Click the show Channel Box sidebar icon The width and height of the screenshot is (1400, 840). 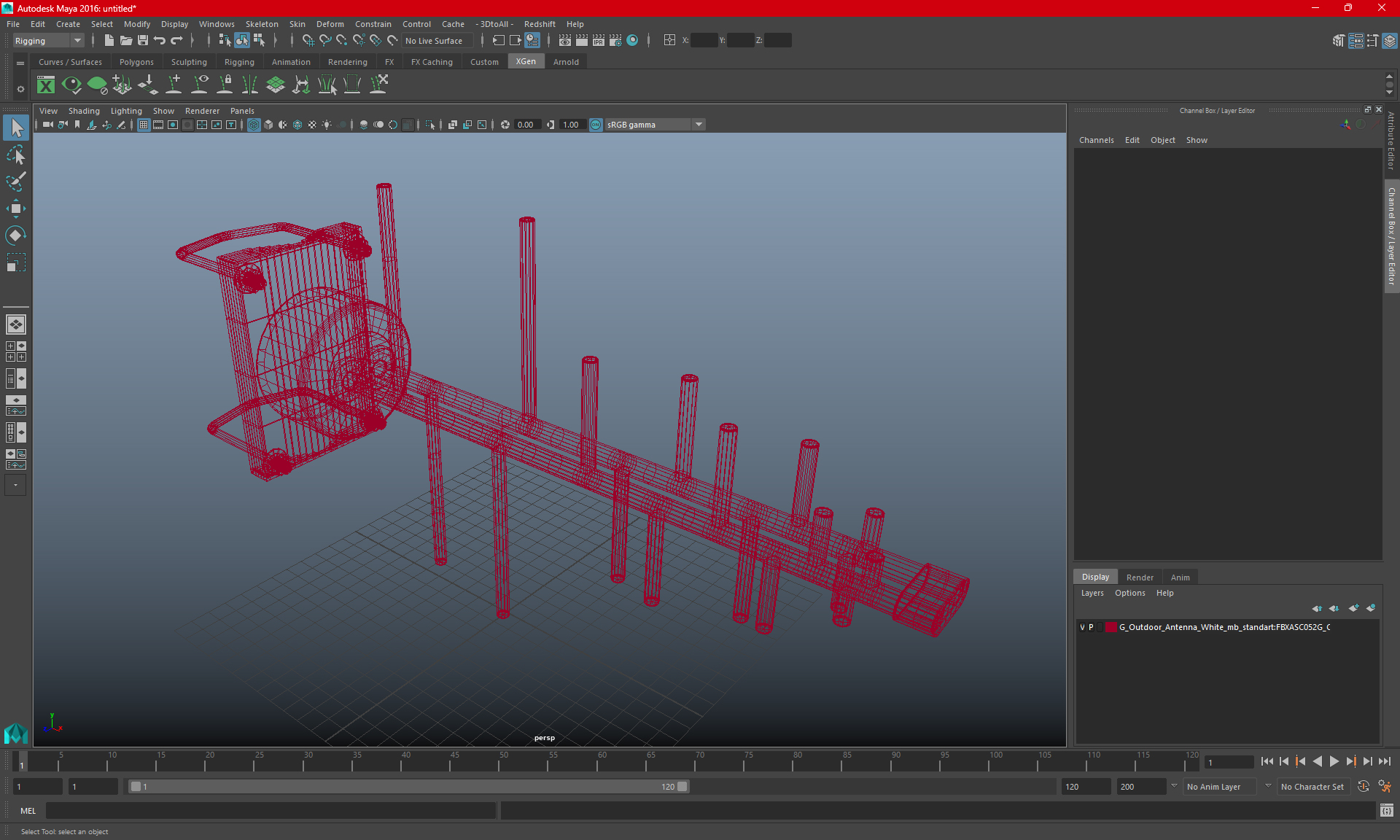pyautogui.click(x=1390, y=41)
